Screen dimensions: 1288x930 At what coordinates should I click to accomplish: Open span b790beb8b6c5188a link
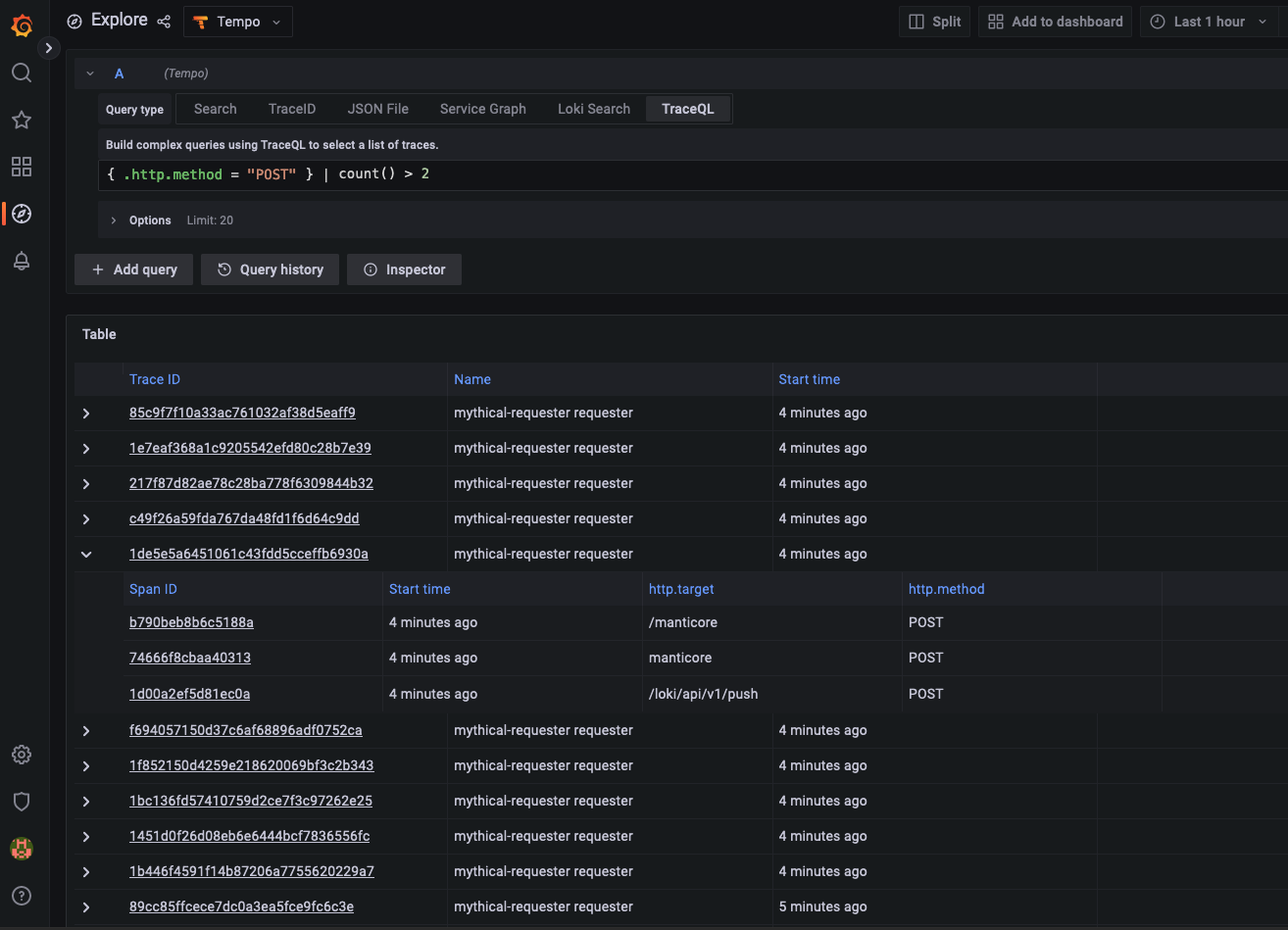191,622
